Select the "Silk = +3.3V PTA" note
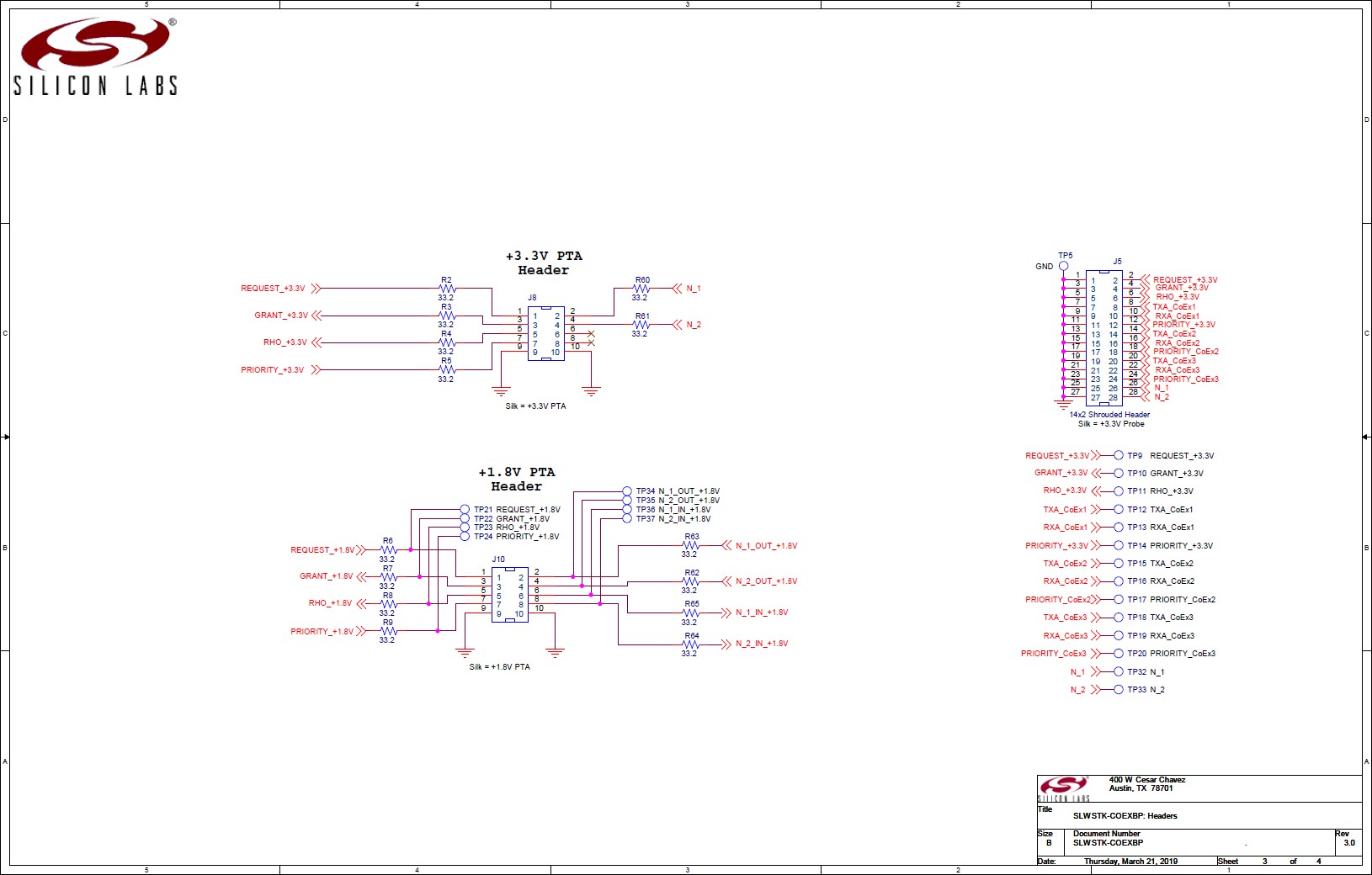 (535, 406)
